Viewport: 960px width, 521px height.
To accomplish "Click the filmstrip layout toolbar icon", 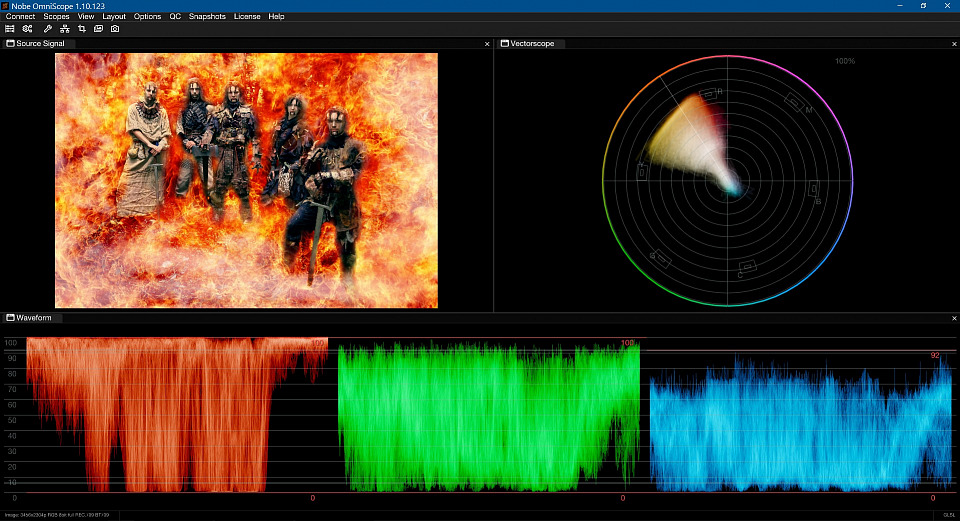I will click(x=10, y=29).
